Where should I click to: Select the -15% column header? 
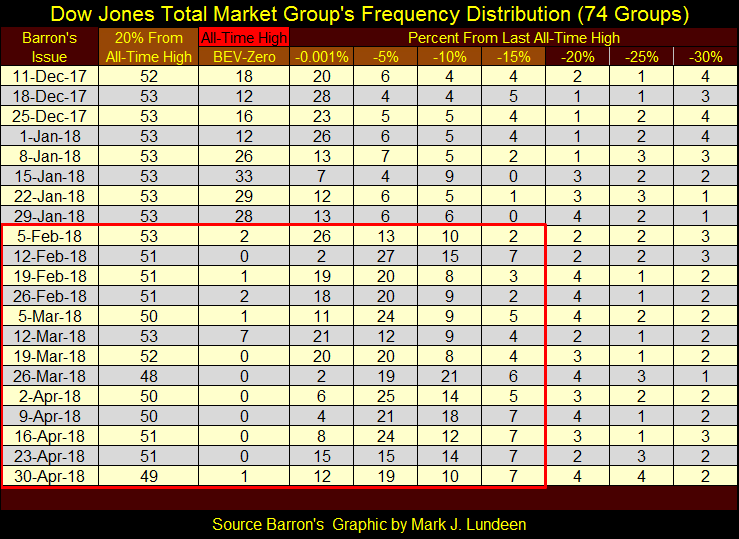(x=512, y=57)
